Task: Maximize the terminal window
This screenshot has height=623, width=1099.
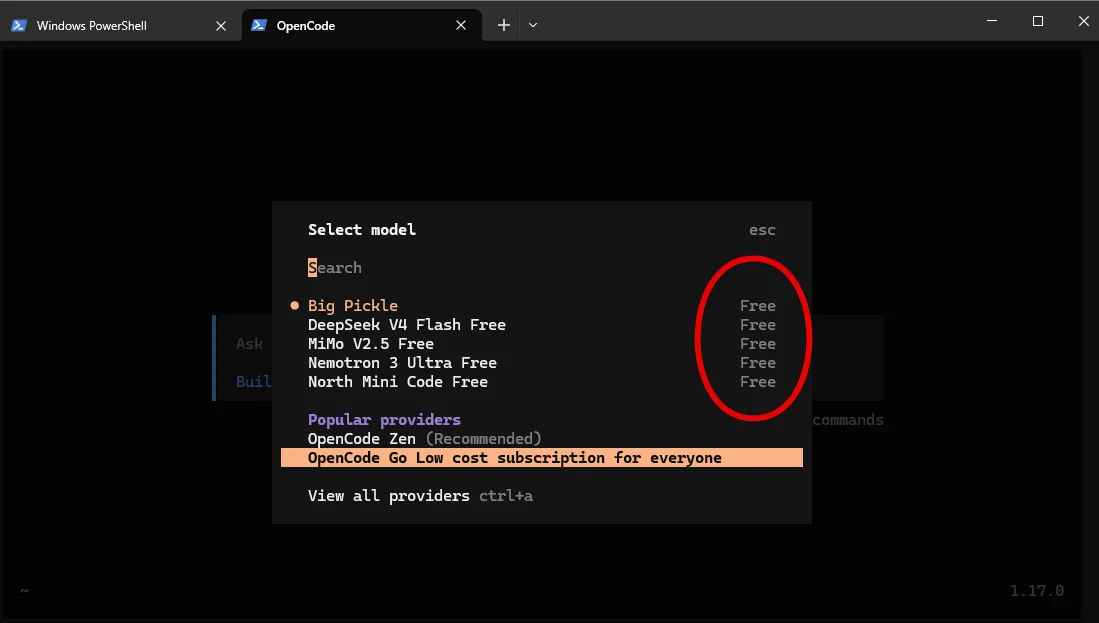Action: [x=1038, y=21]
